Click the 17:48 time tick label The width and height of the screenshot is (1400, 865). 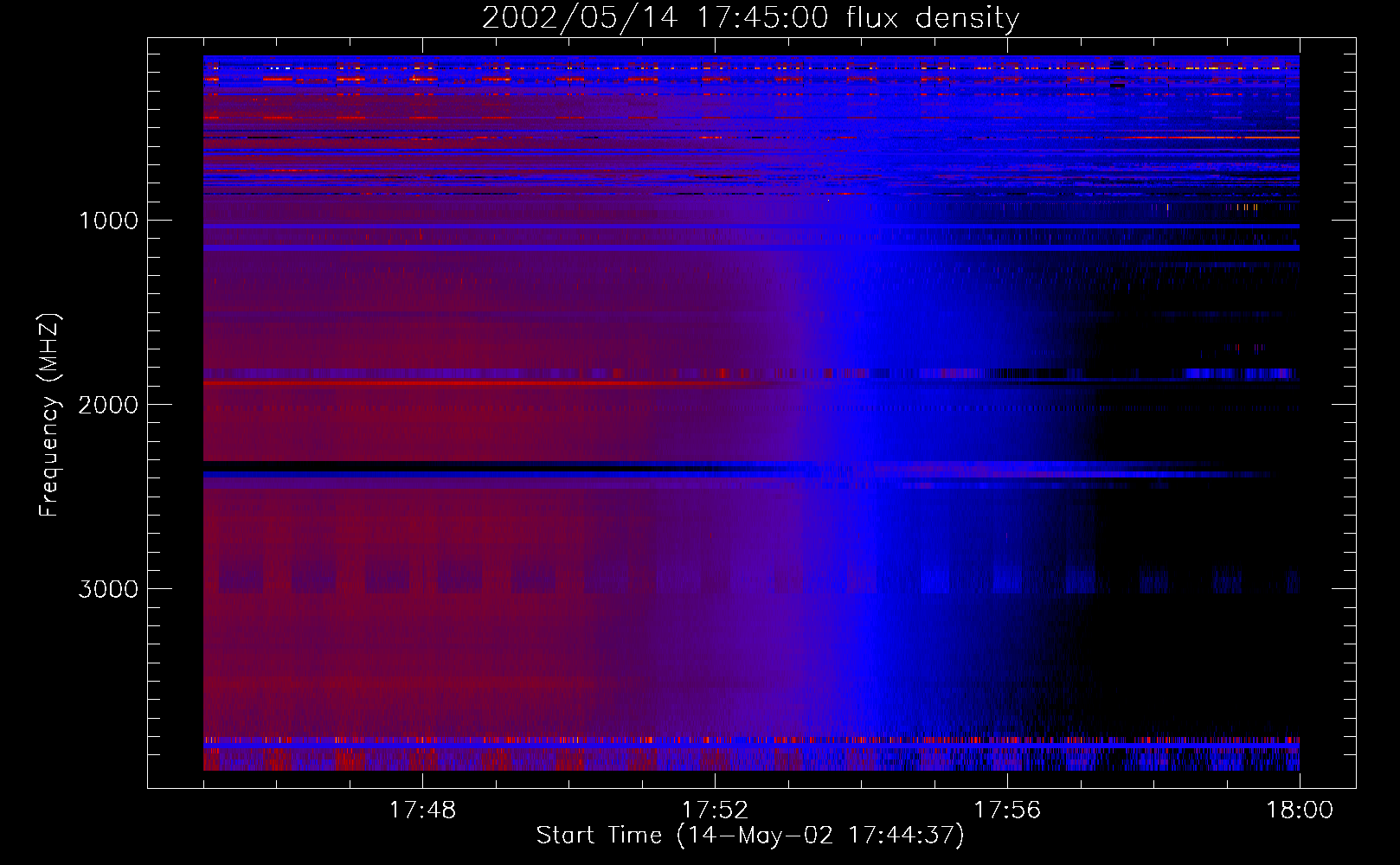click(x=422, y=811)
